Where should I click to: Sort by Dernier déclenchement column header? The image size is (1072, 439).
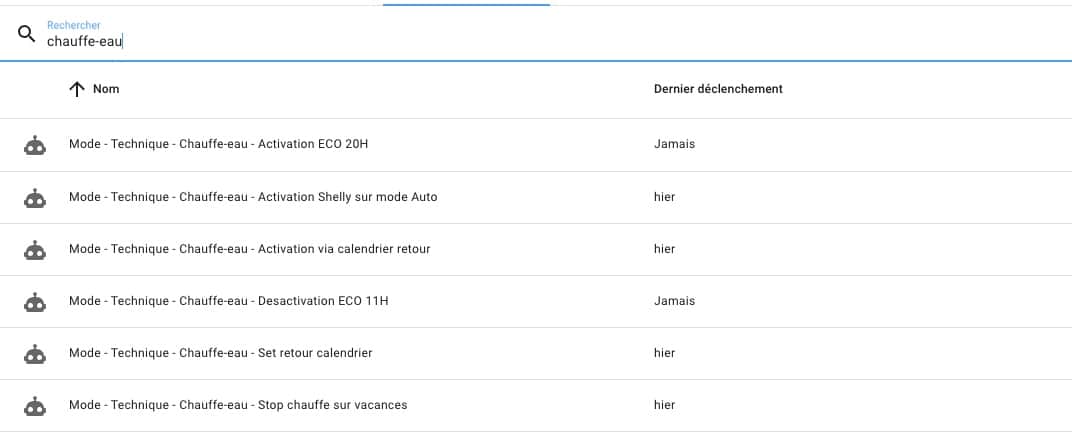pos(718,89)
